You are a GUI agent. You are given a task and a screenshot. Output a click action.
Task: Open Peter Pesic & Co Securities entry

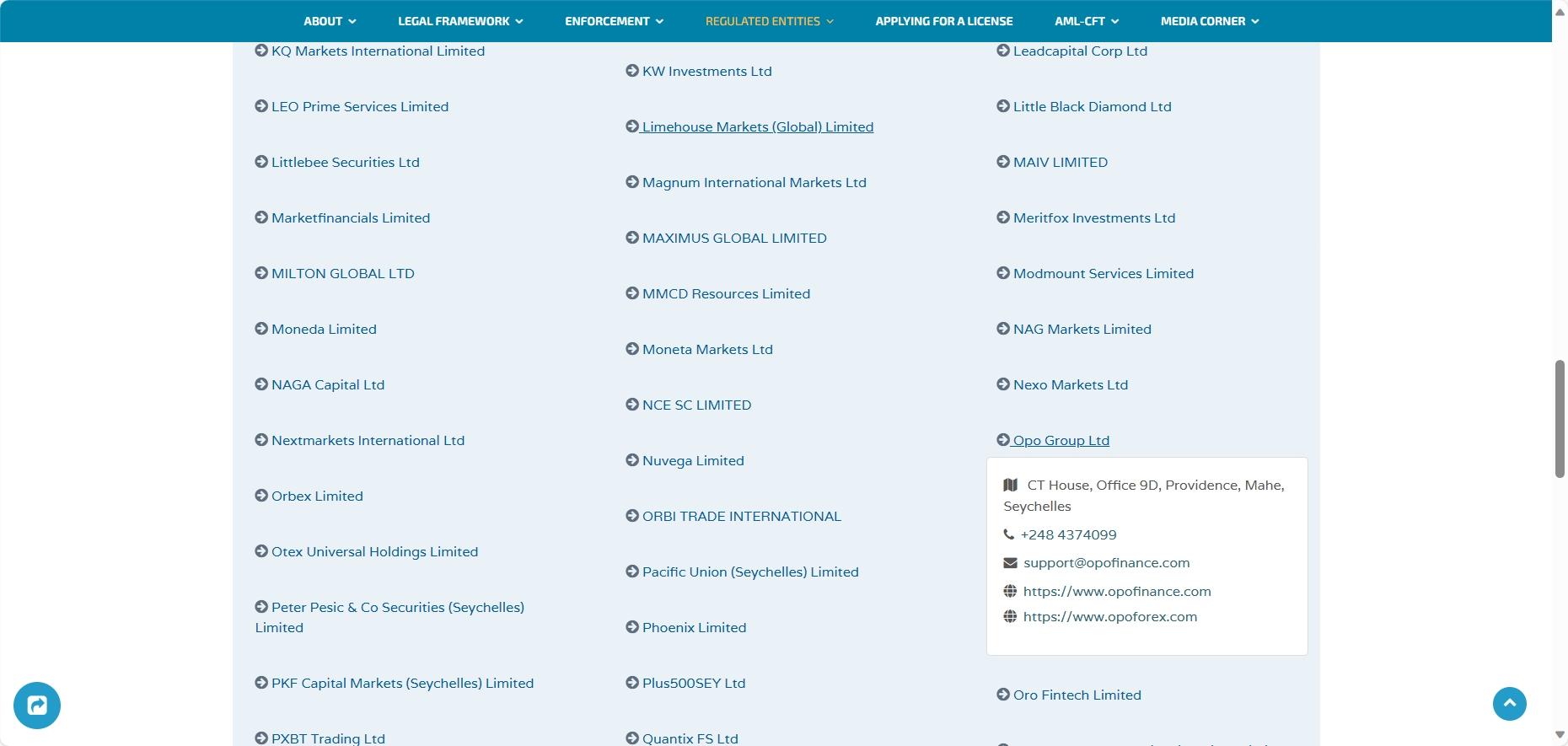click(x=389, y=617)
